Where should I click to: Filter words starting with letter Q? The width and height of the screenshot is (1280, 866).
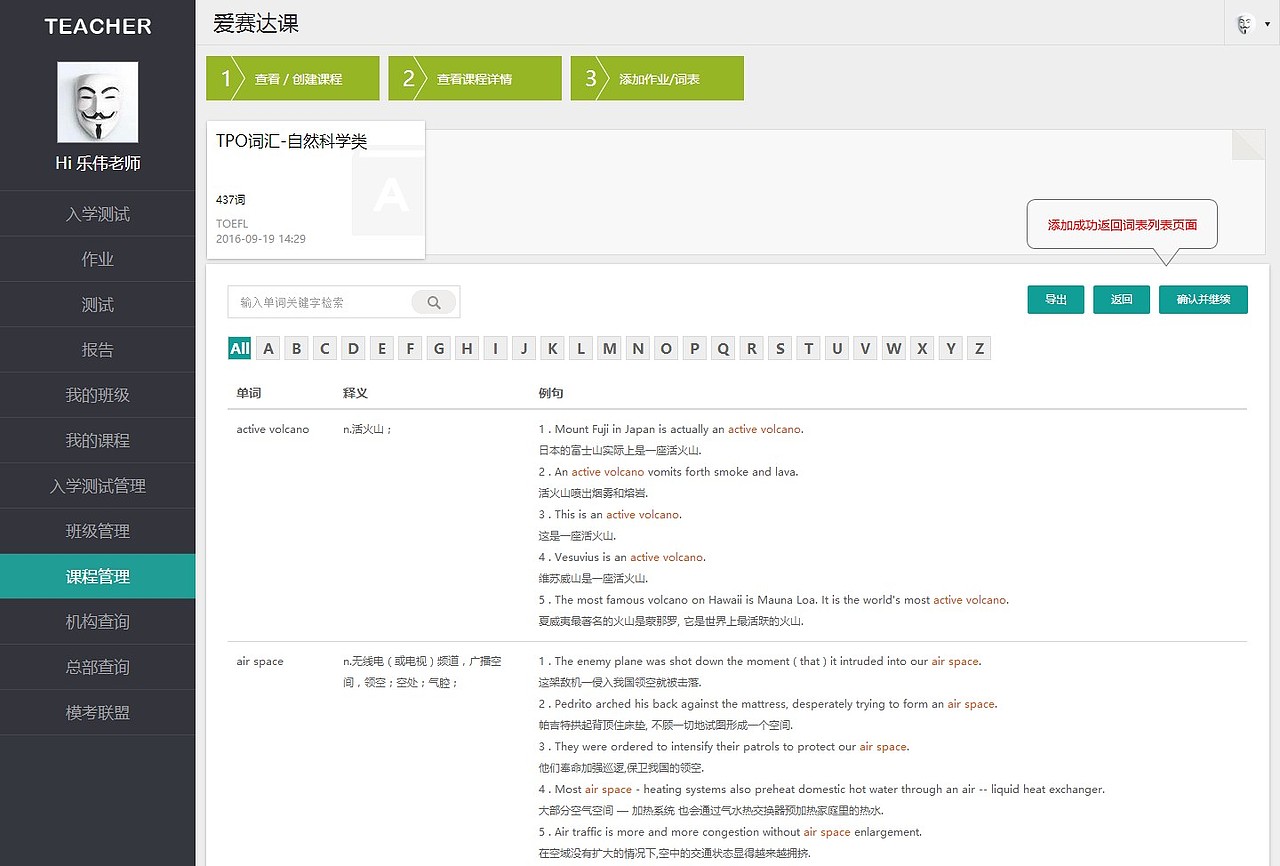[723, 348]
